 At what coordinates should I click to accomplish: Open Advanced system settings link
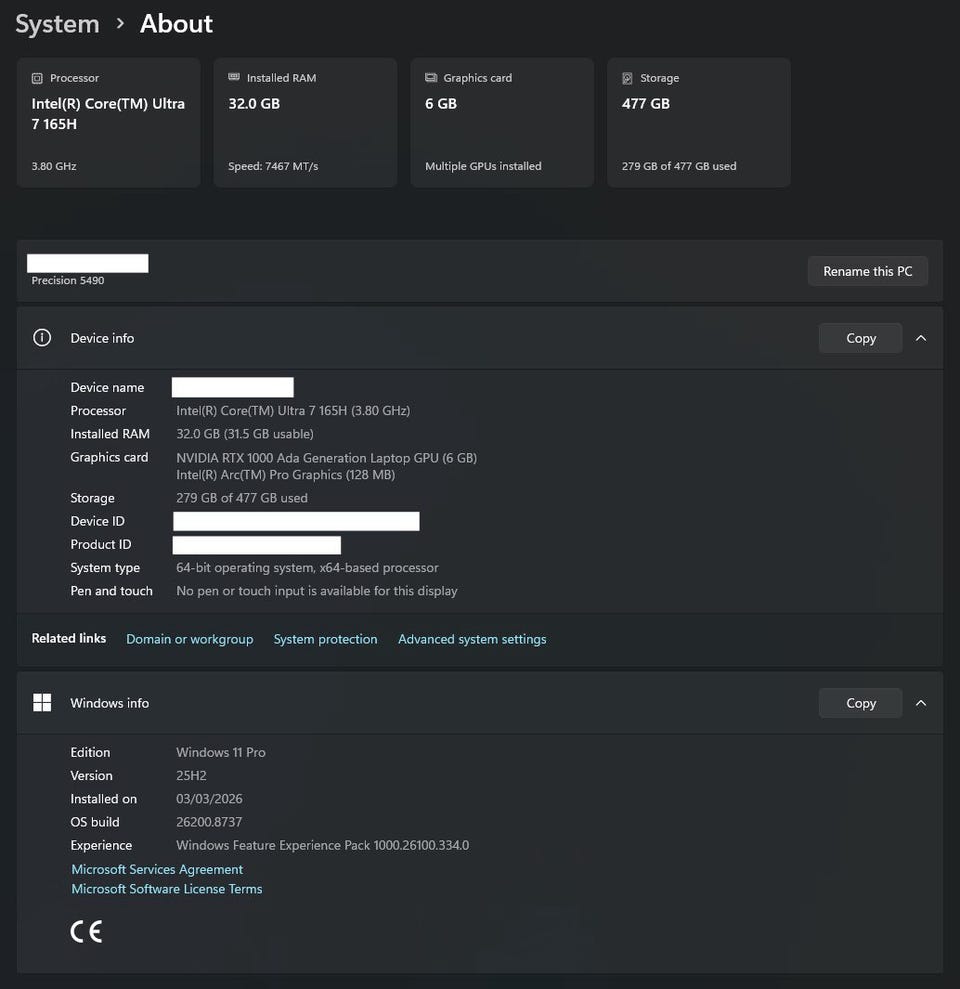[x=472, y=639]
